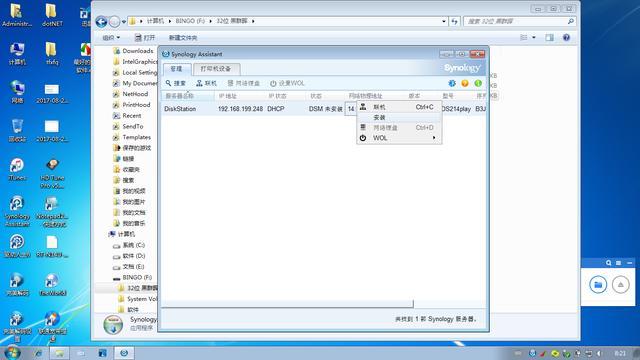The image size is (640, 360).
Task: Switch to the Printer Device (打印机设备) tab
Action: click(x=216, y=69)
